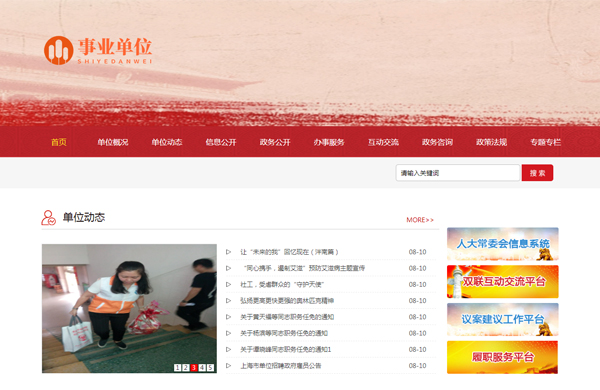Viewport: 600px width, 390px height.
Task: Open the 人大常委会信息系统 banner
Action: [x=502, y=244]
